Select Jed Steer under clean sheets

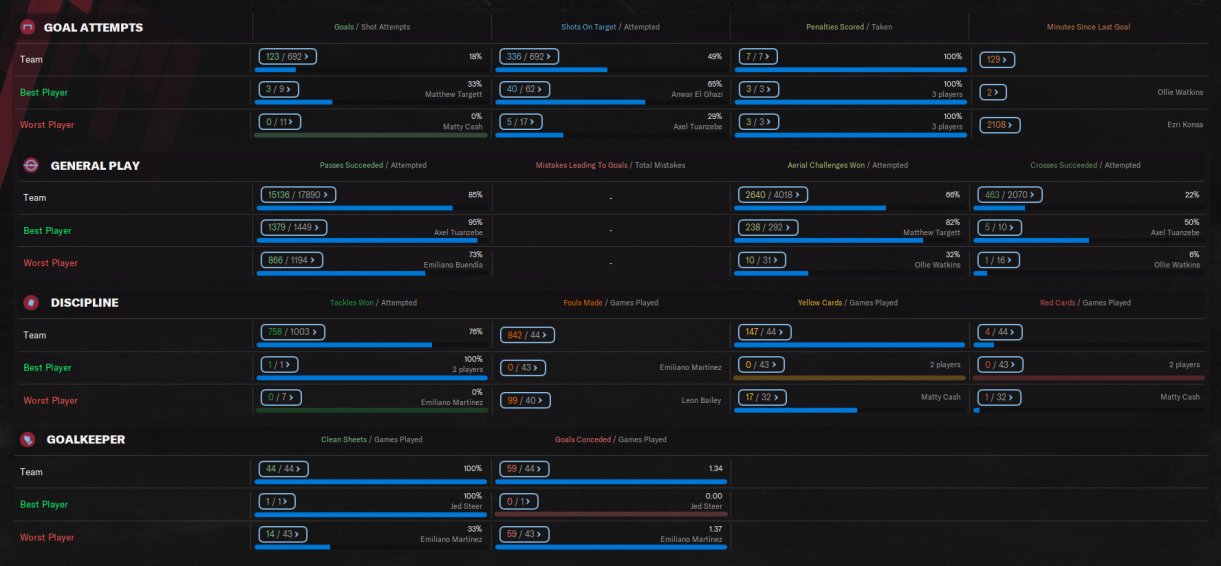466,507
